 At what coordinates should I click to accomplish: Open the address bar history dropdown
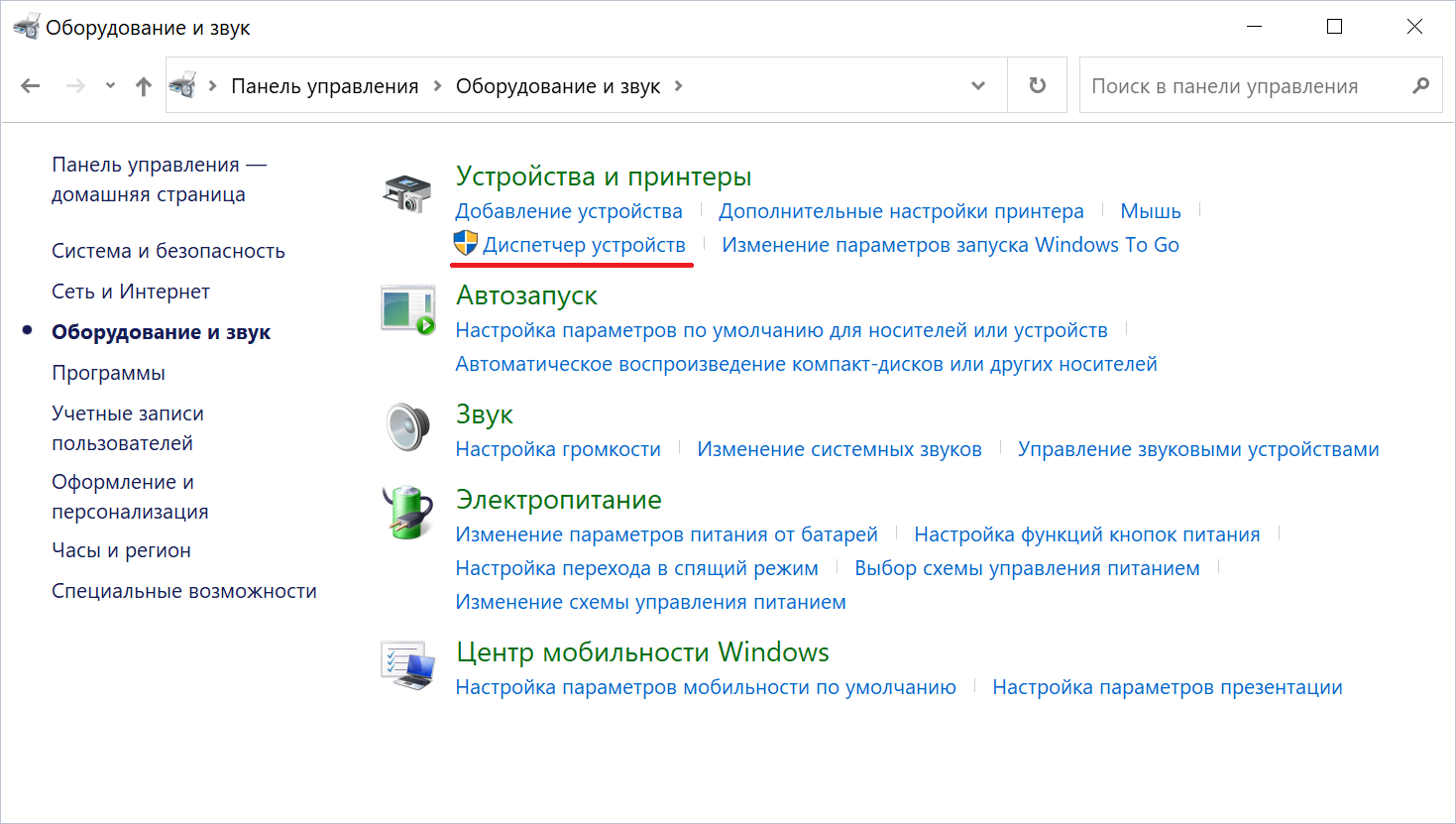coord(978,86)
